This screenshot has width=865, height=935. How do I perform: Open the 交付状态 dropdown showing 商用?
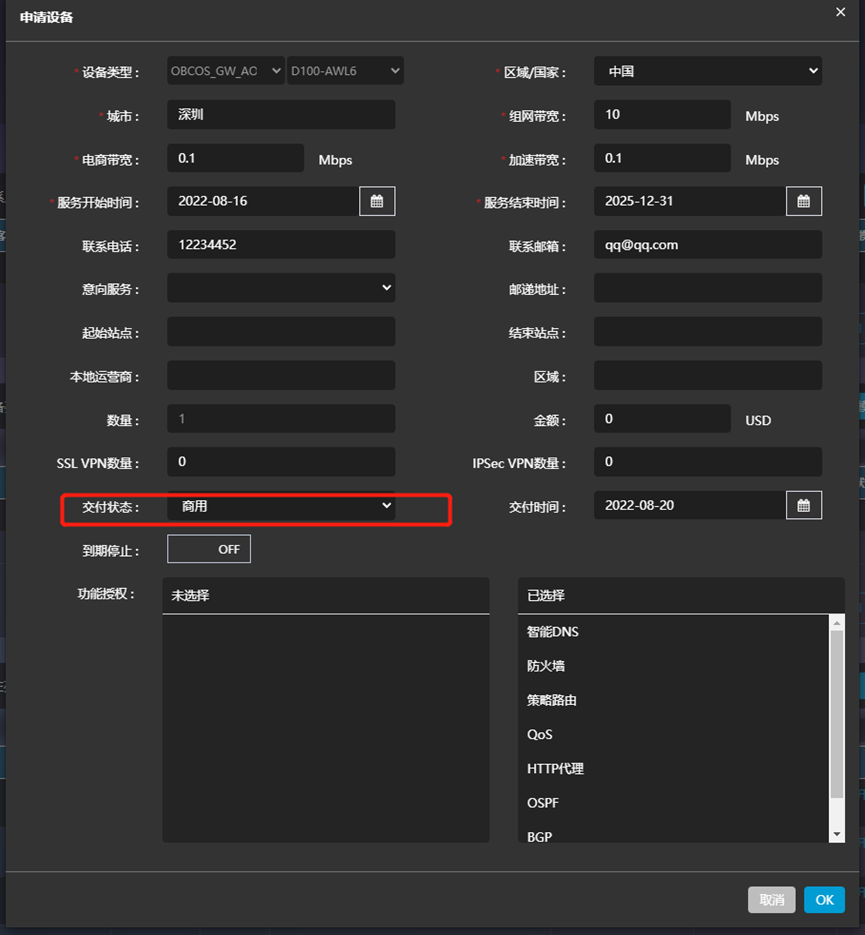(x=281, y=506)
